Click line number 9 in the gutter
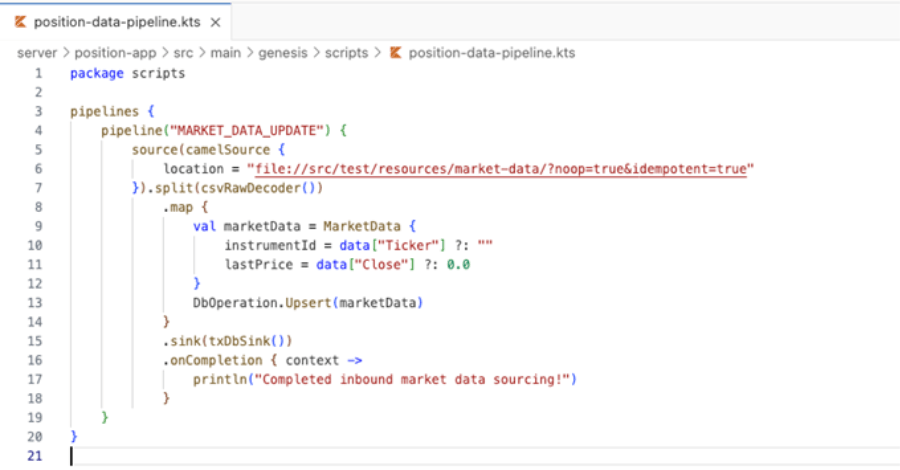This screenshot has width=900, height=470. 38,226
